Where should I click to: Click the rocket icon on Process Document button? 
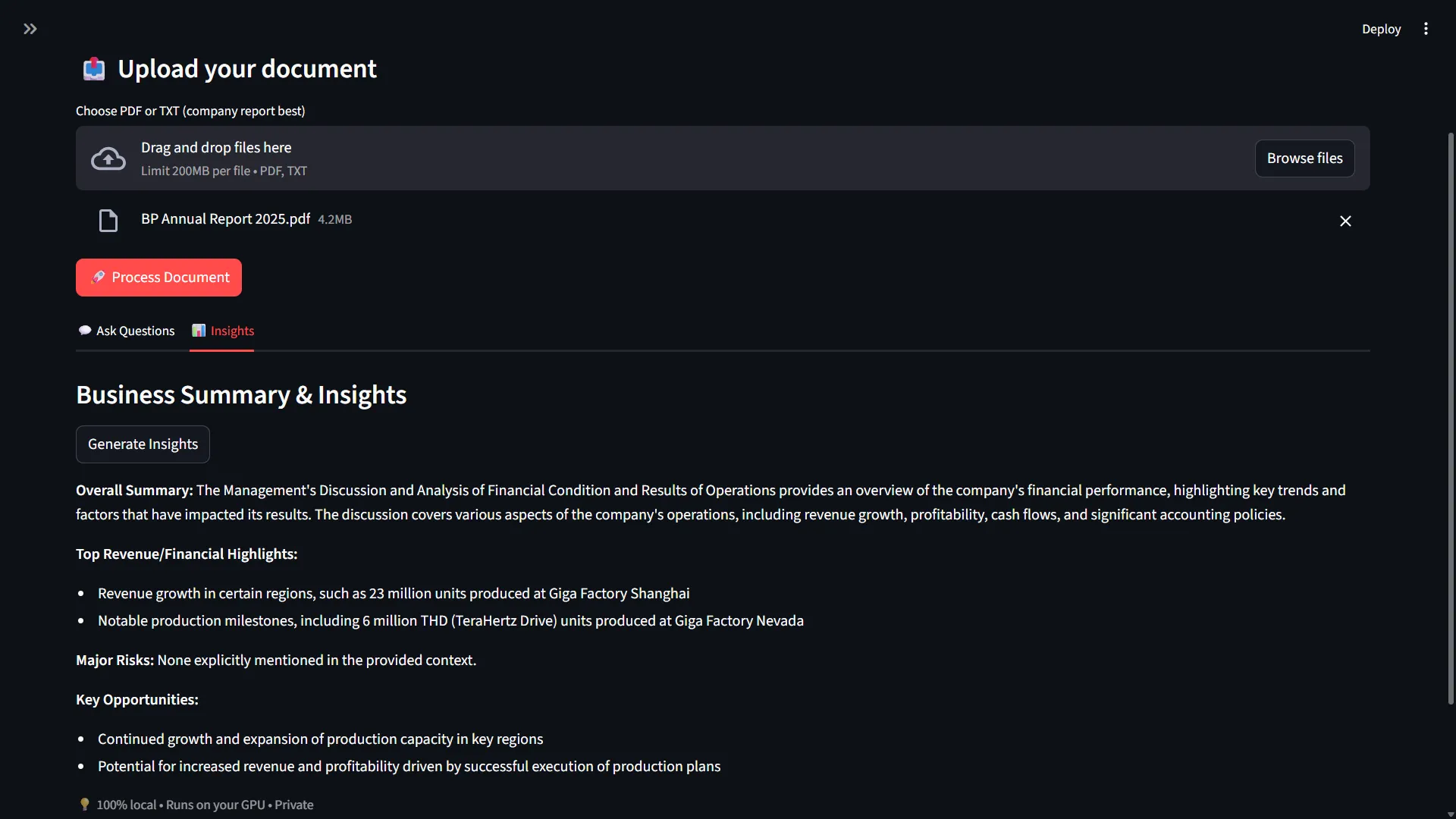point(99,278)
